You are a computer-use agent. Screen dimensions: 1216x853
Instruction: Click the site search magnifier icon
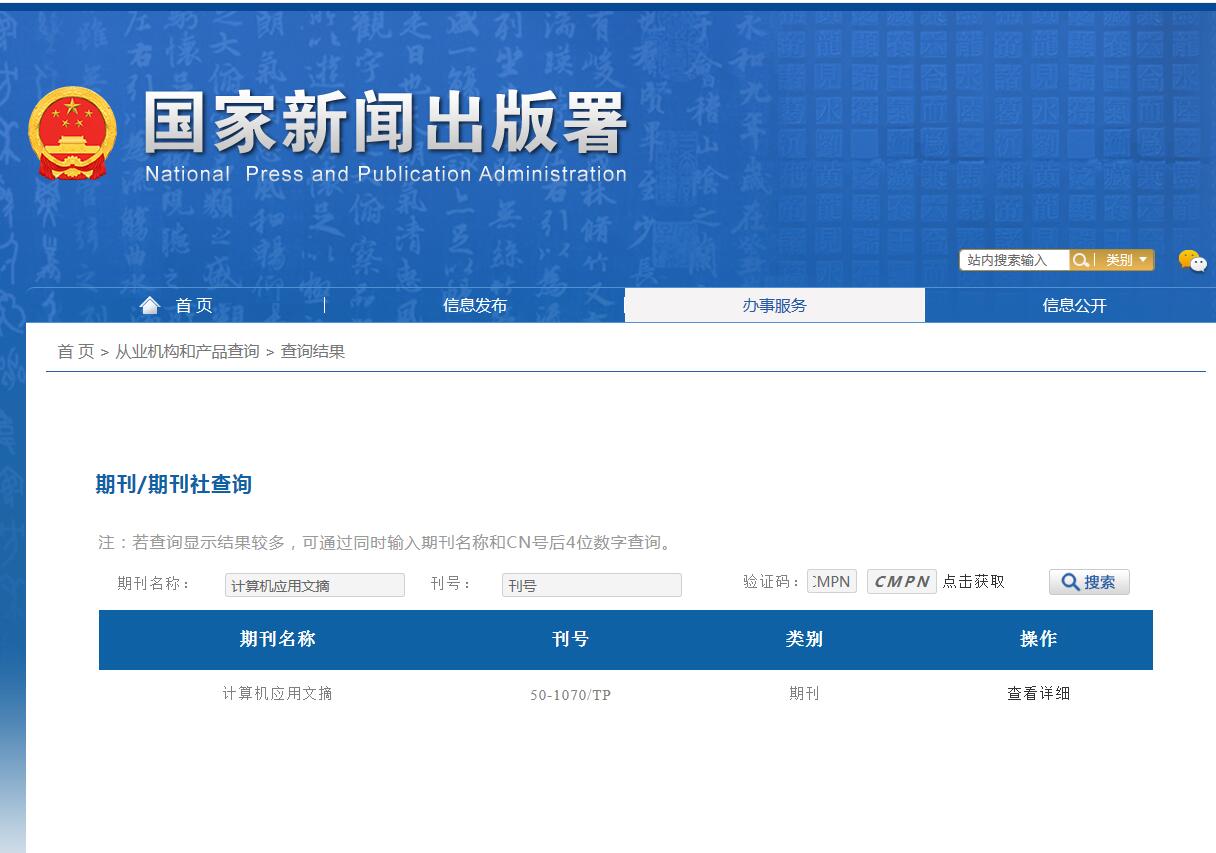tap(1081, 260)
